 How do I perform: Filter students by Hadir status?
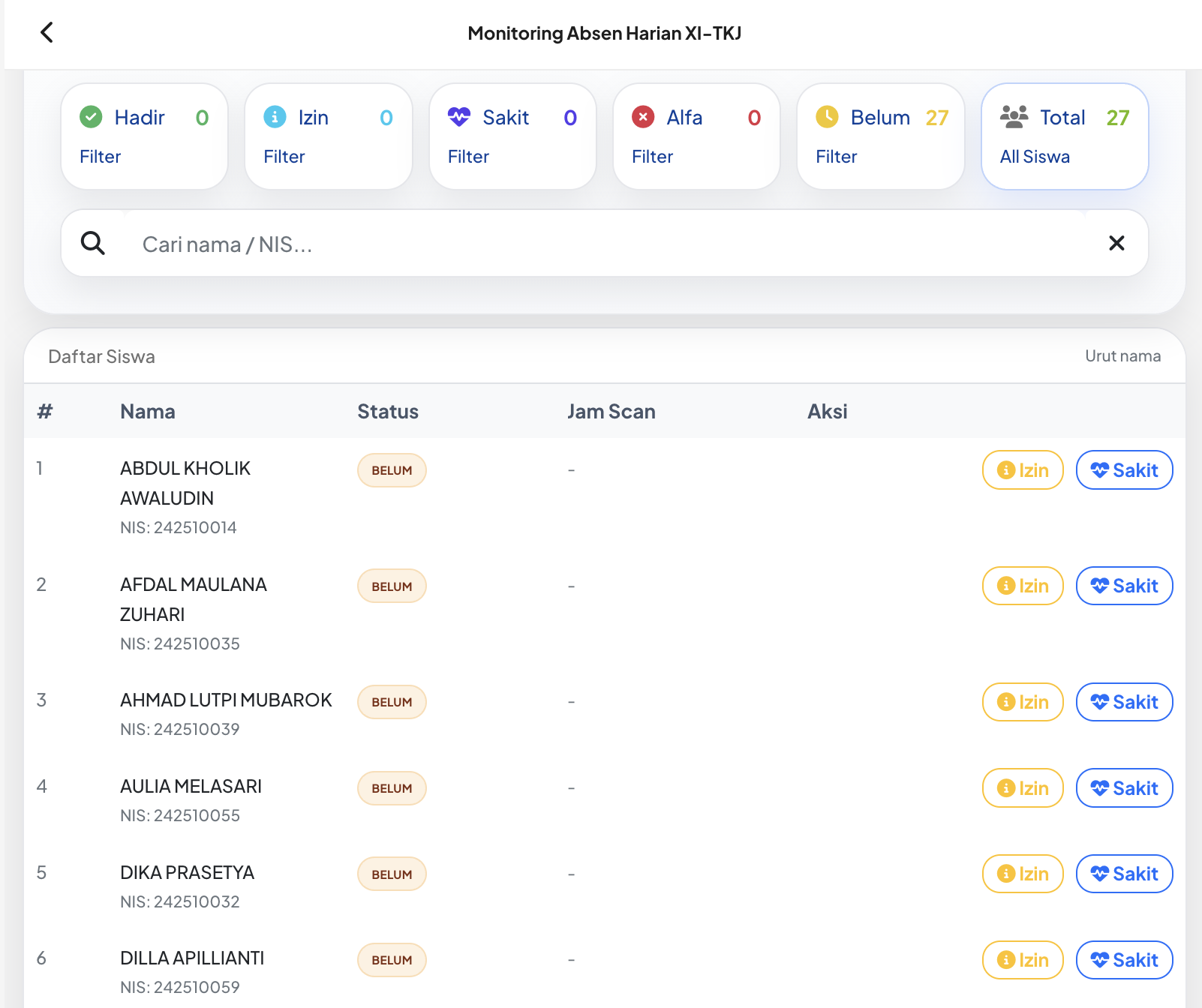(101, 157)
